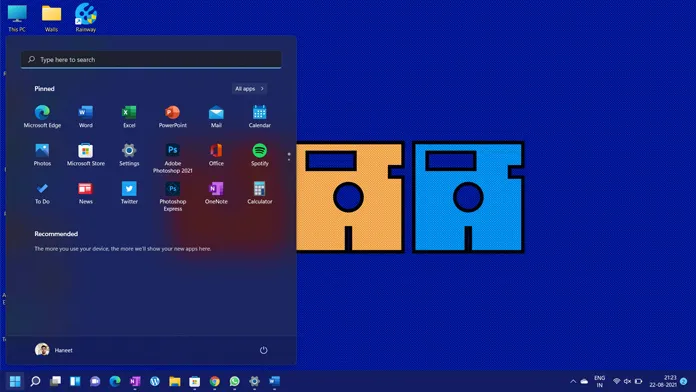
Task: Open Microsoft Store from taskbar
Action: click(194, 381)
